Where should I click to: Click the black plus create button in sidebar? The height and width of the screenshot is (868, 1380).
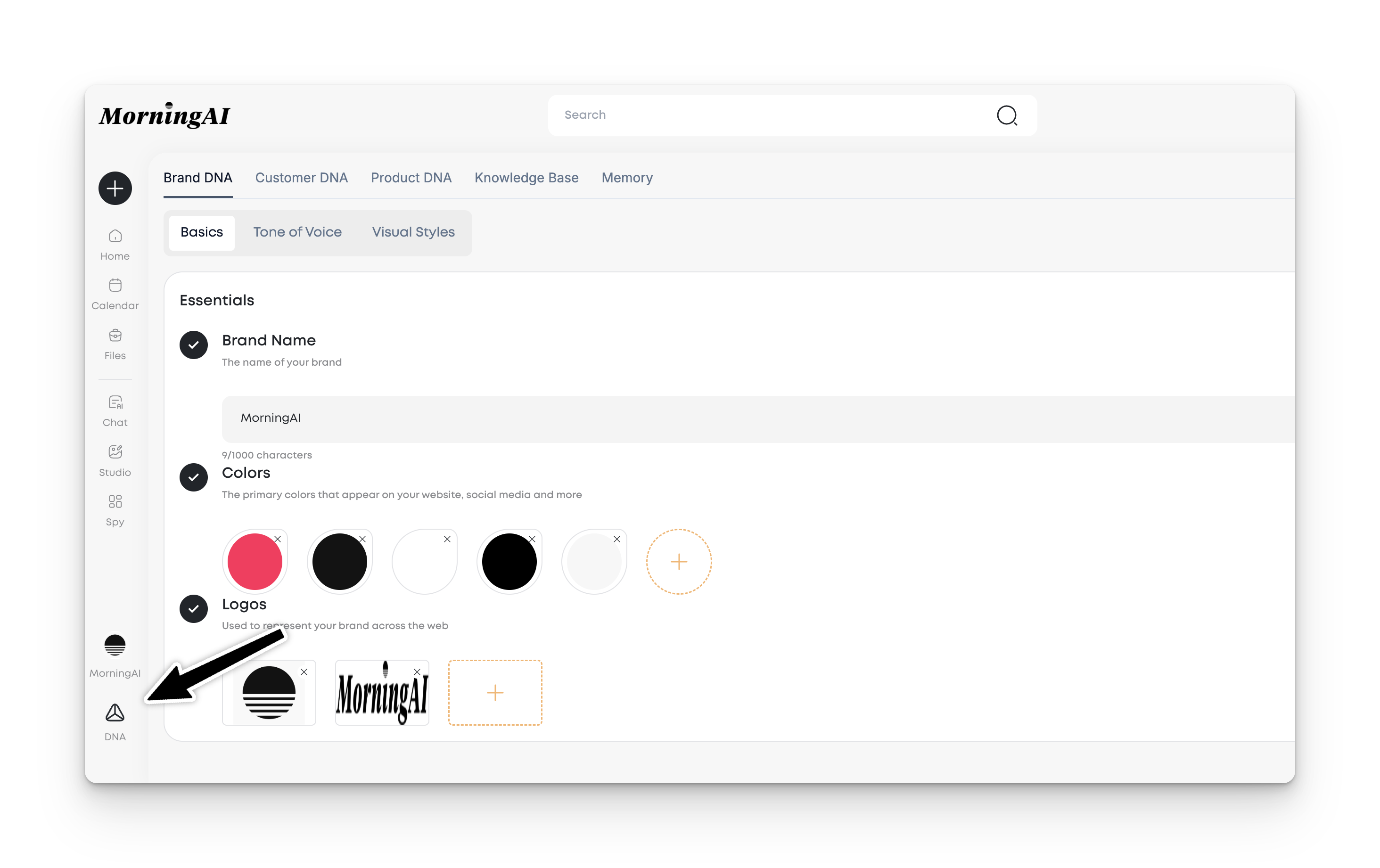(115, 188)
